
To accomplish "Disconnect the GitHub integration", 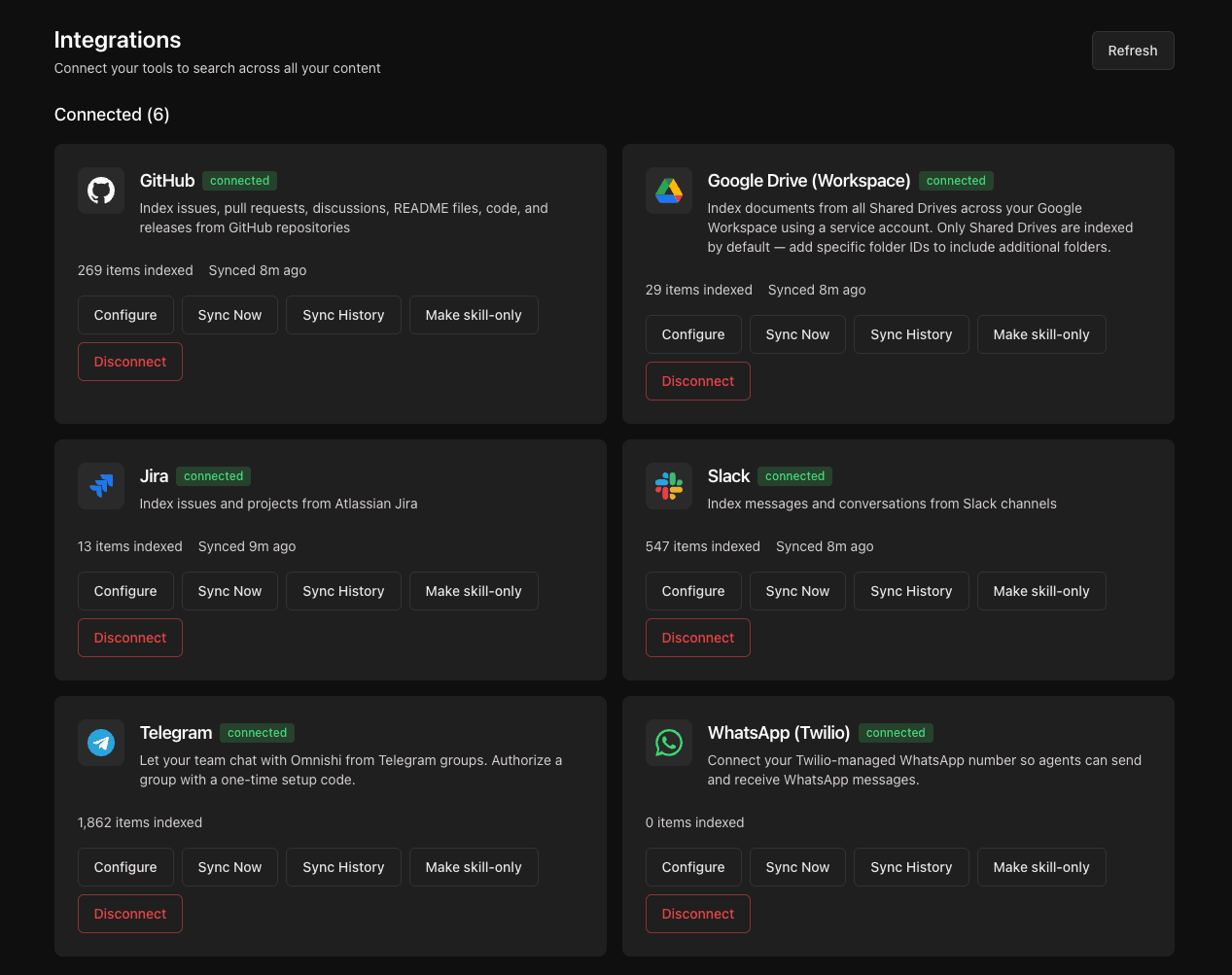I will point(130,362).
